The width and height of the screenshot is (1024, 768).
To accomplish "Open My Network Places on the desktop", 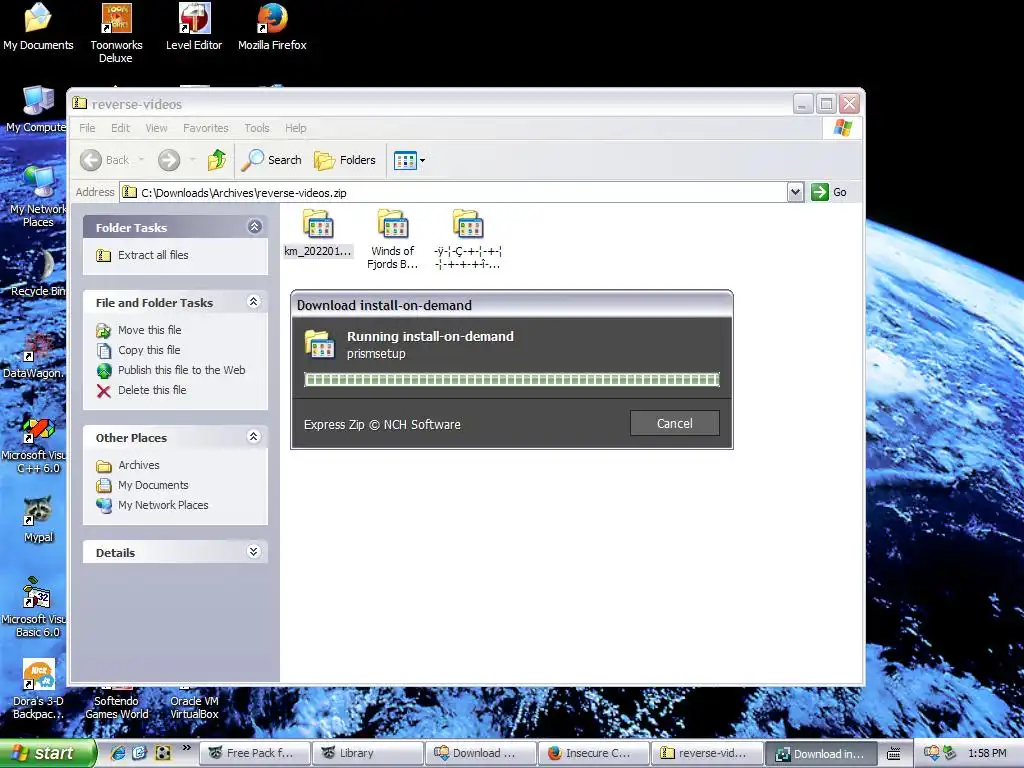I will [38, 196].
